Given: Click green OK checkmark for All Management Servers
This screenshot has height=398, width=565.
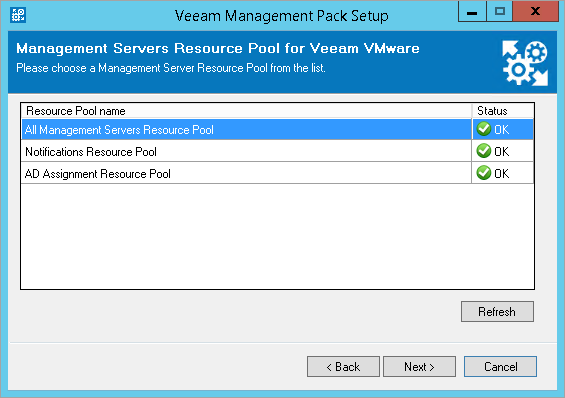Looking at the screenshot, I should pos(484,129).
